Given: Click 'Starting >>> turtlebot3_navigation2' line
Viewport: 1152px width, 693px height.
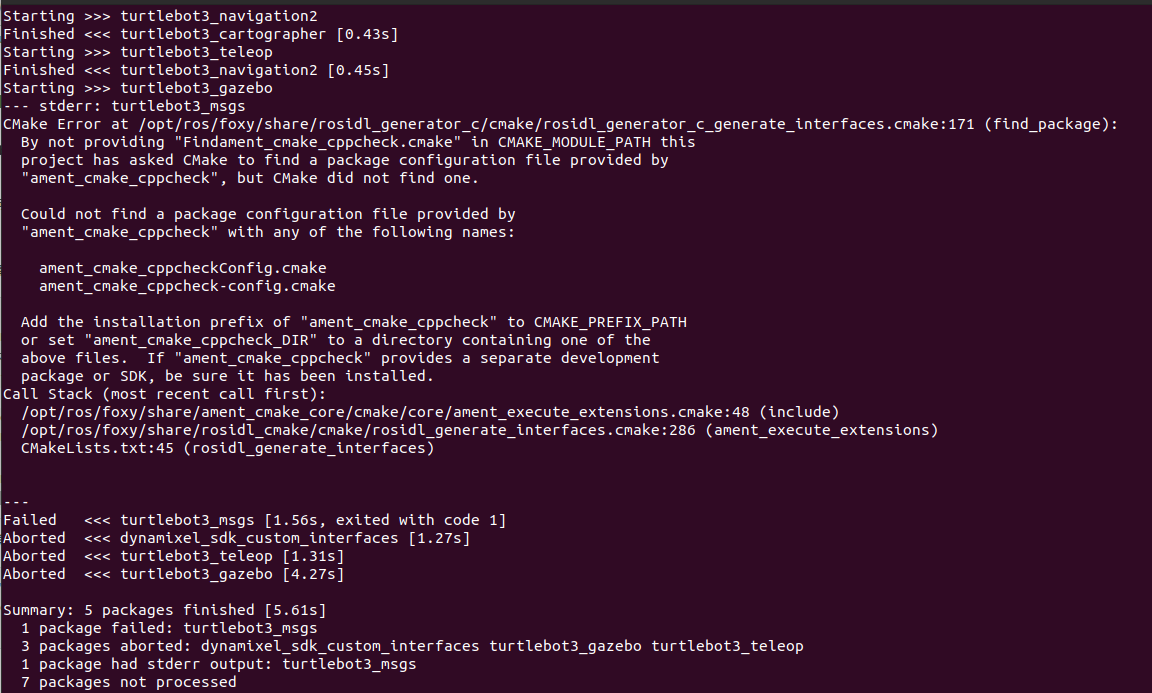Looking at the screenshot, I should 160,16.
